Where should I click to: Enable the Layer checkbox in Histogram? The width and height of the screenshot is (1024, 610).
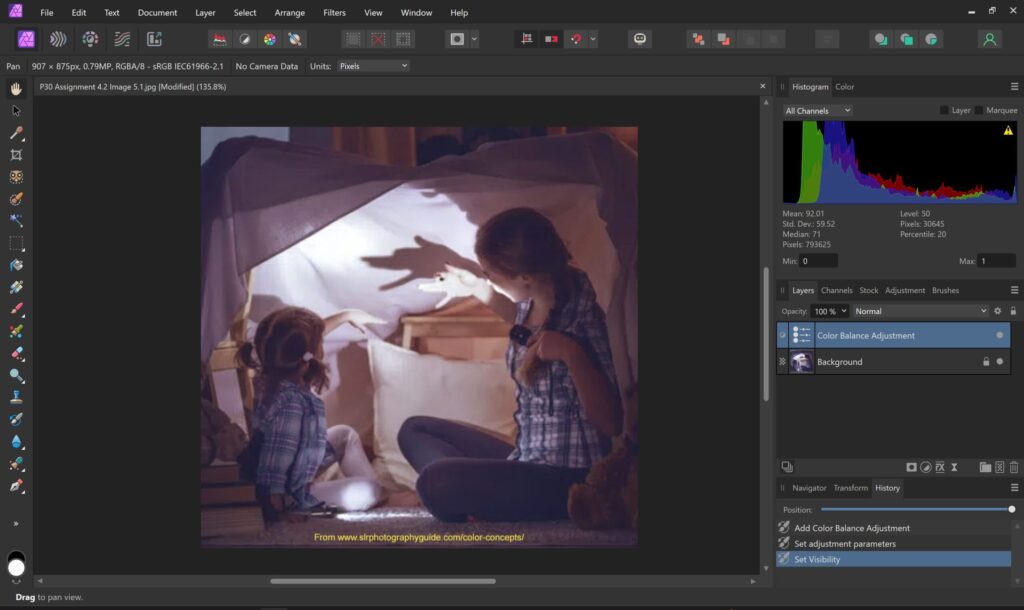(944, 110)
